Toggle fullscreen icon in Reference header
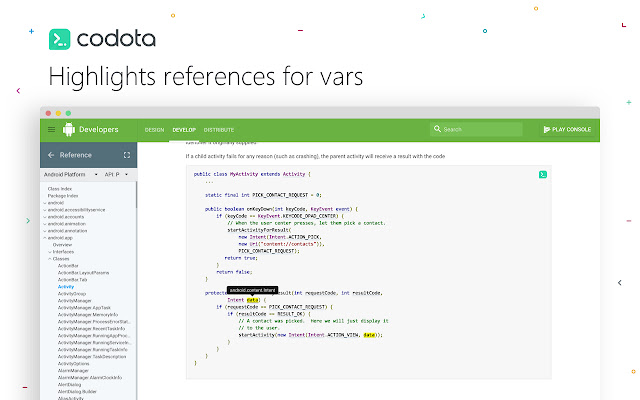Screen dimensions: 640x400 pos(127,155)
